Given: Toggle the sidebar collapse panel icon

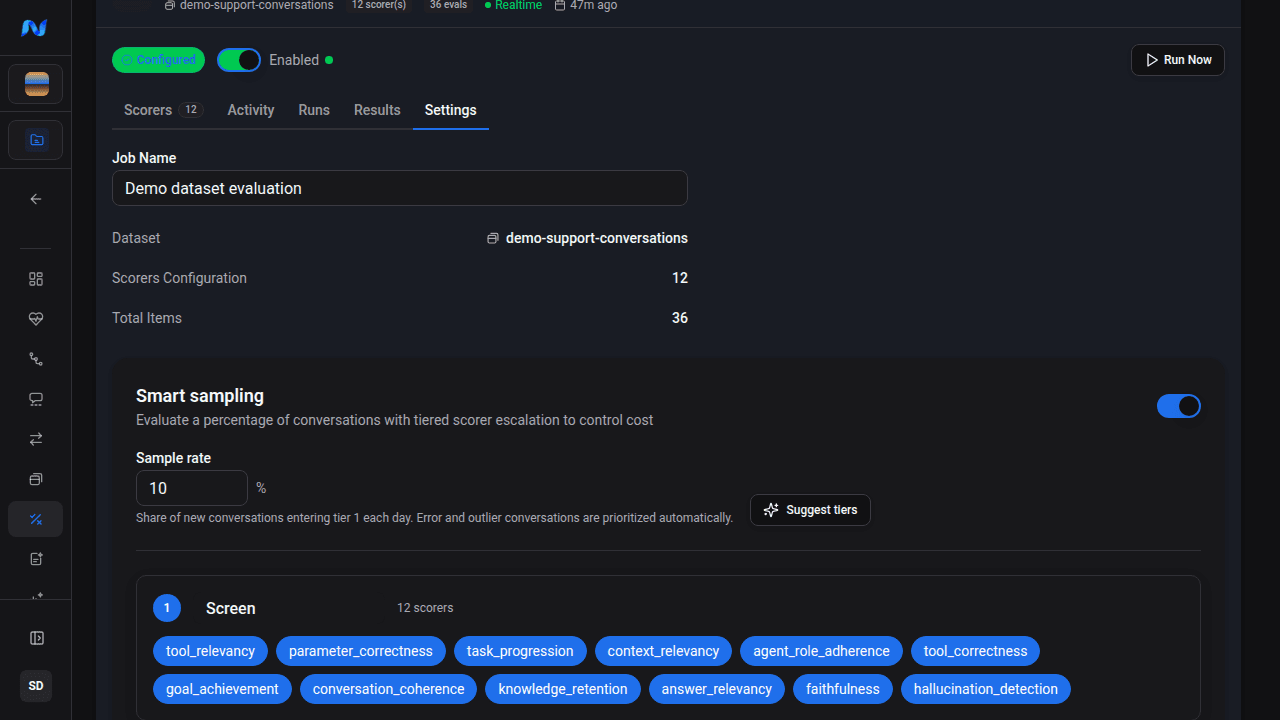Looking at the screenshot, I should 36,638.
